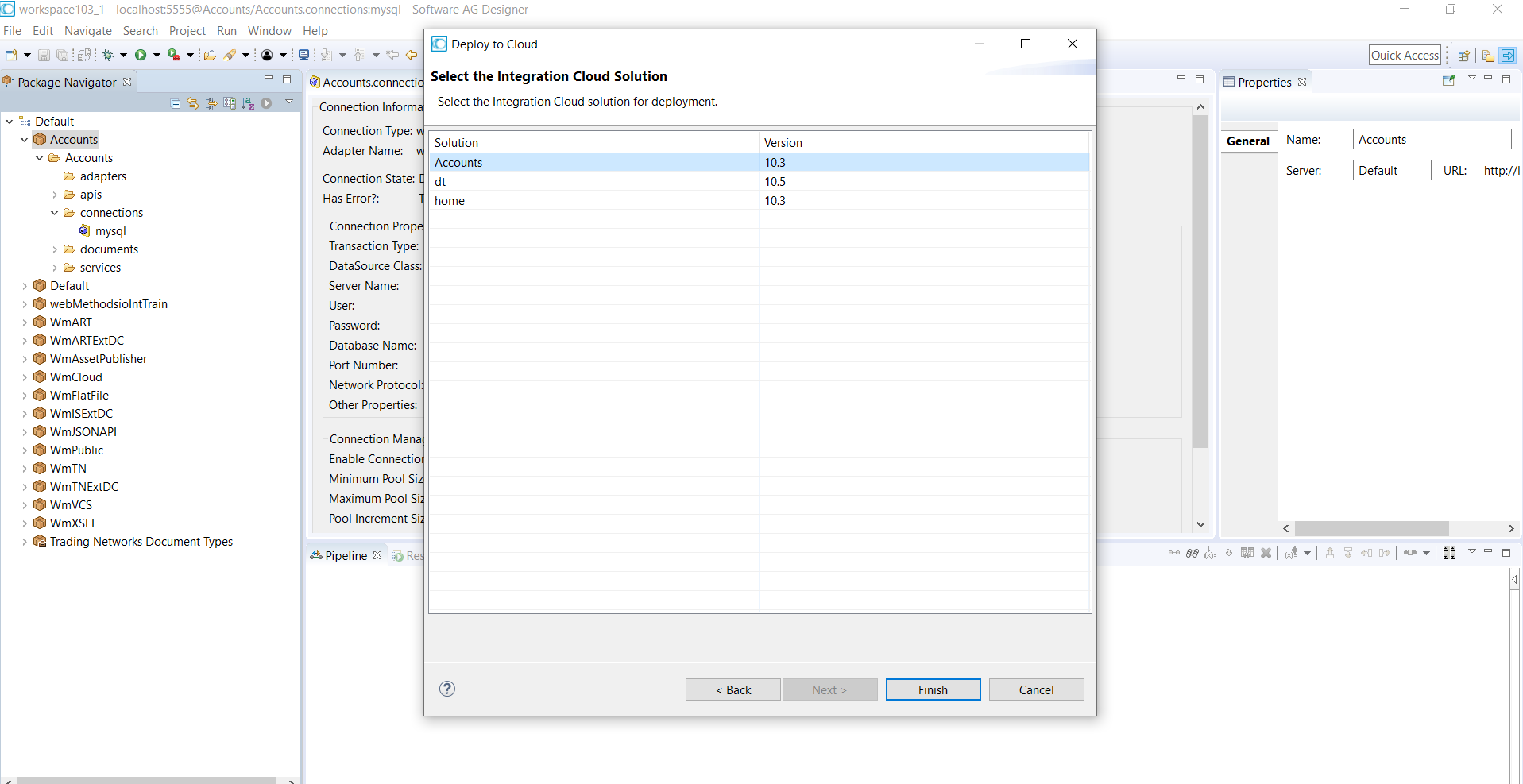Screen dimensions: 1523x784
Task: Switch to the Pipeline tab
Action: point(346,555)
